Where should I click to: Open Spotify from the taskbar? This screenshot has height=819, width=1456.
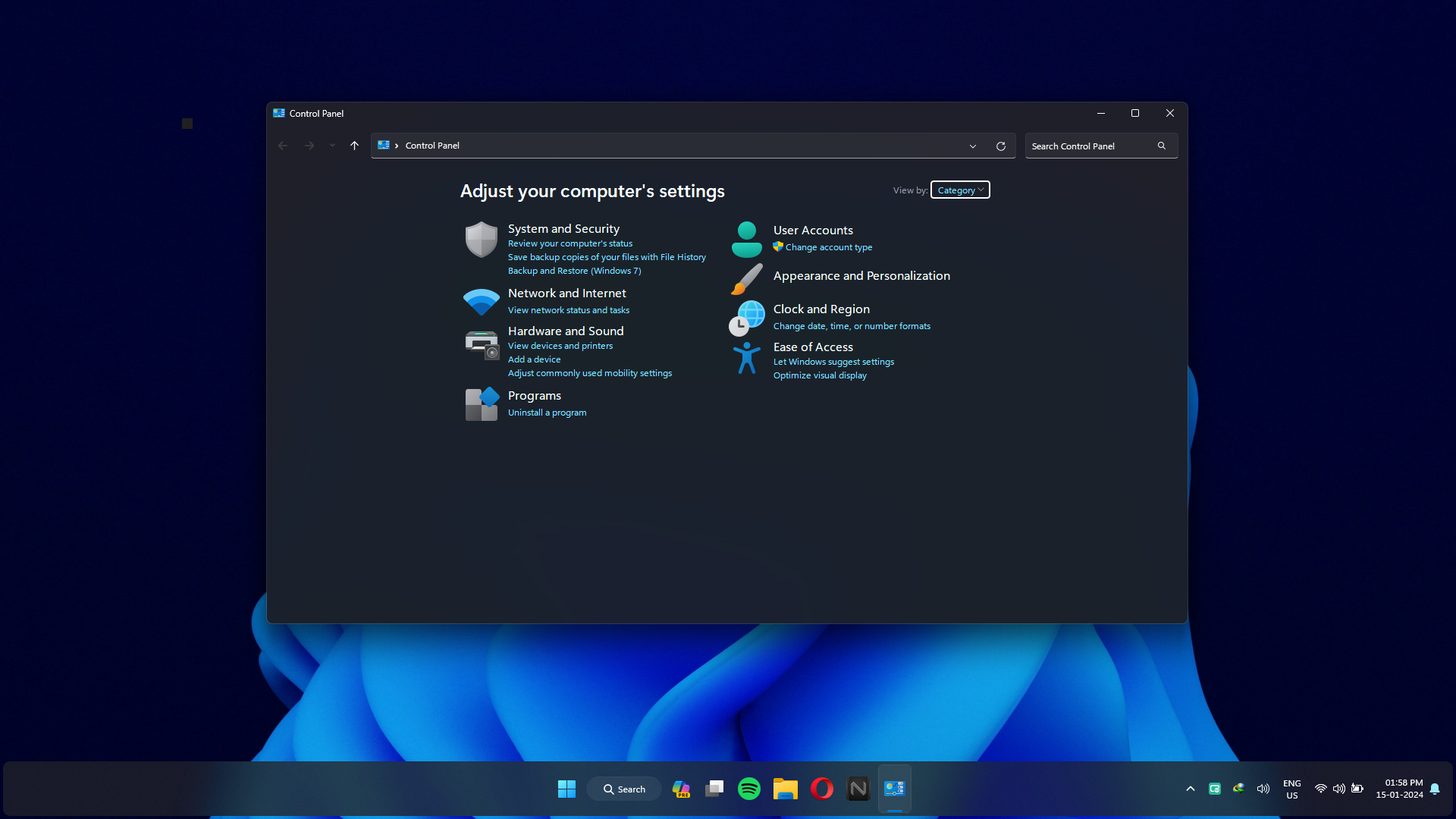(748, 789)
